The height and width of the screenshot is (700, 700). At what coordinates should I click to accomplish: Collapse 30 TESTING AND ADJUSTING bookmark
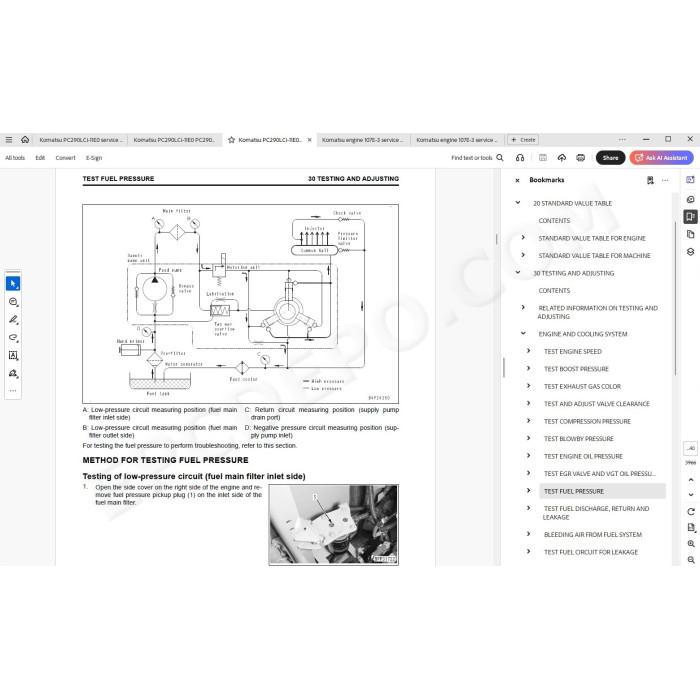click(518, 272)
